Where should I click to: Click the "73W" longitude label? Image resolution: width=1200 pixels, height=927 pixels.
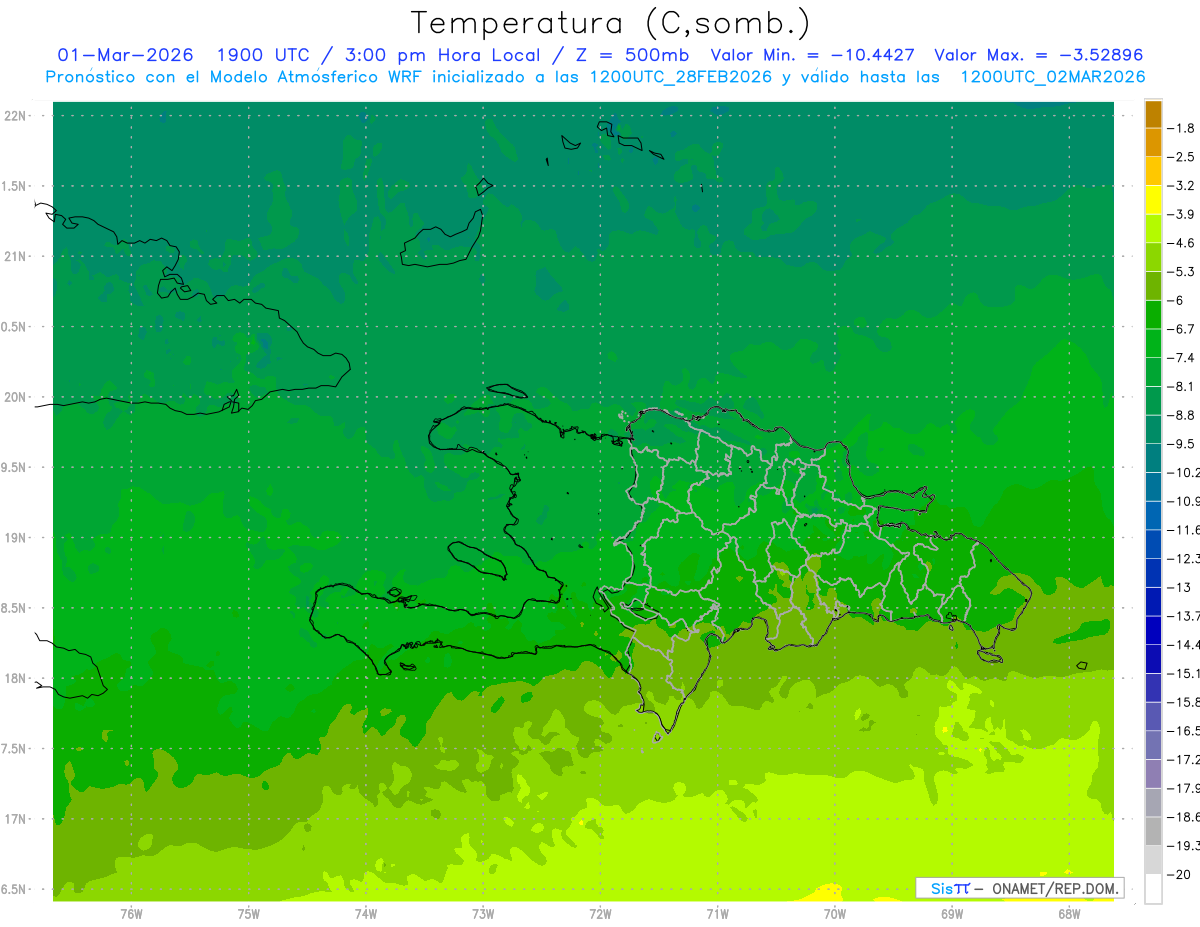[x=483, y=914]
